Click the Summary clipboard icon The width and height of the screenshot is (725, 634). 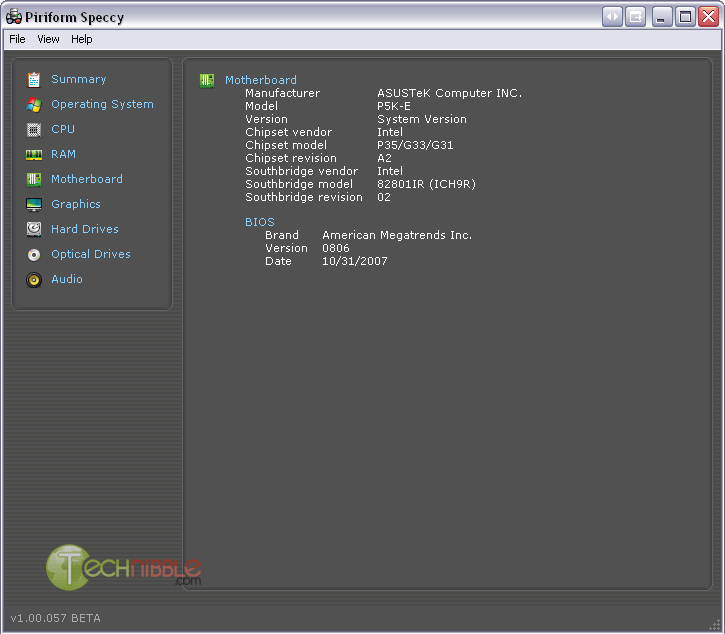point(34,80)
